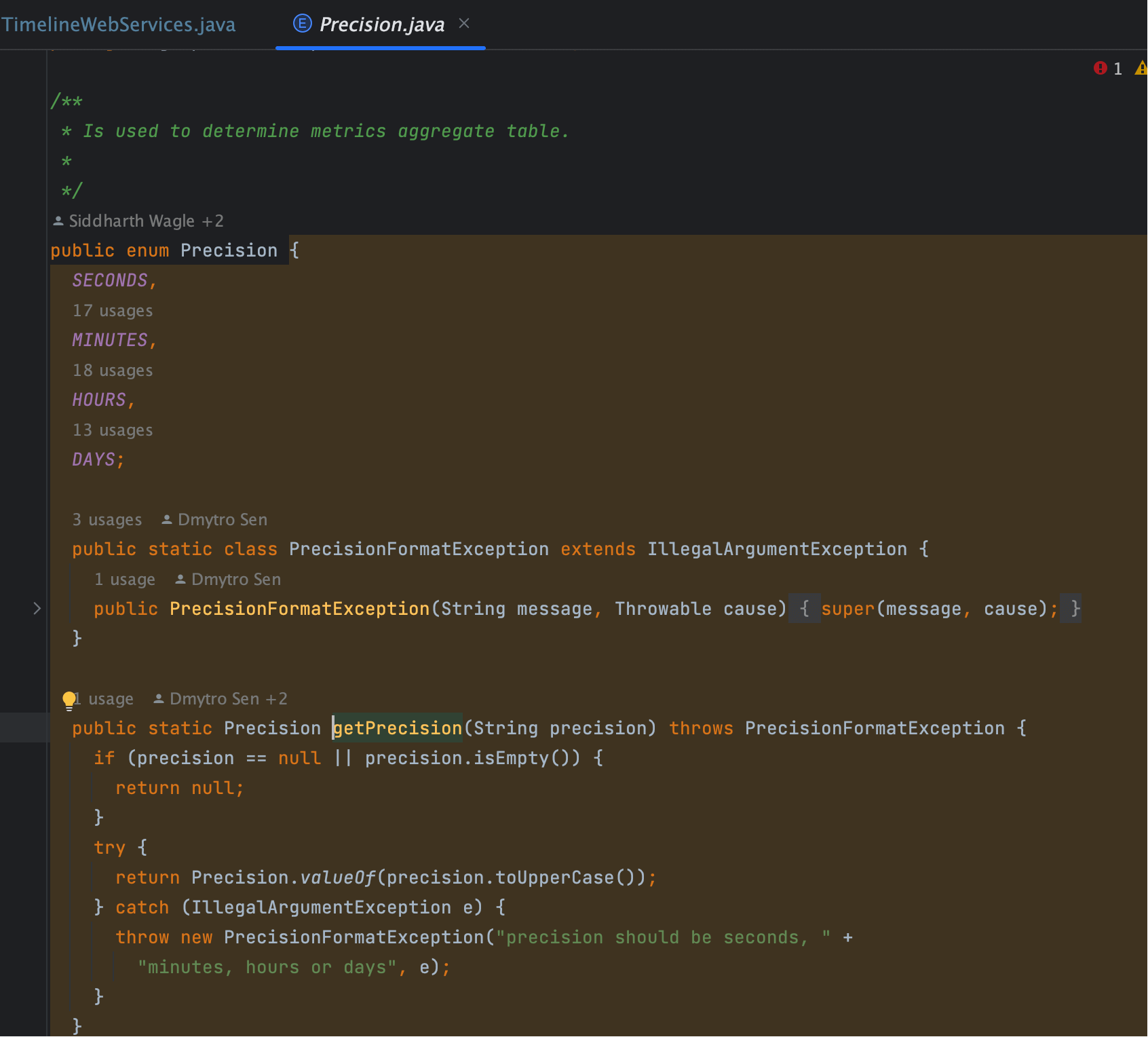This screenshot has height=1037, width=1148.
Task: Click Dmytro Sen author hint above constructor
Action: (228, 580)
